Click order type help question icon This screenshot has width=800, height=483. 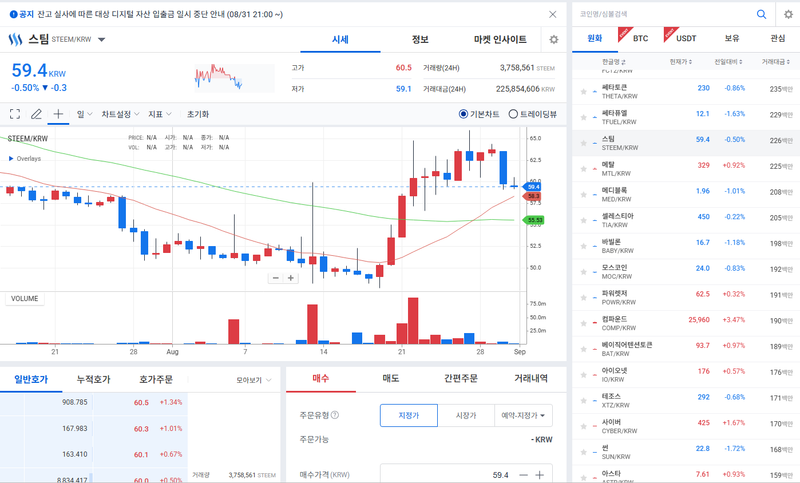(335, 415)
